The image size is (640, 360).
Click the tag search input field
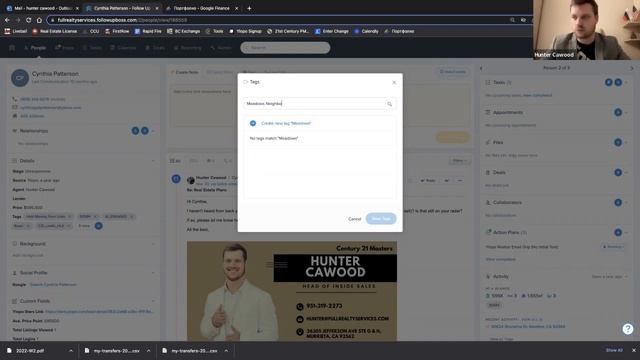tap(320, 104)
